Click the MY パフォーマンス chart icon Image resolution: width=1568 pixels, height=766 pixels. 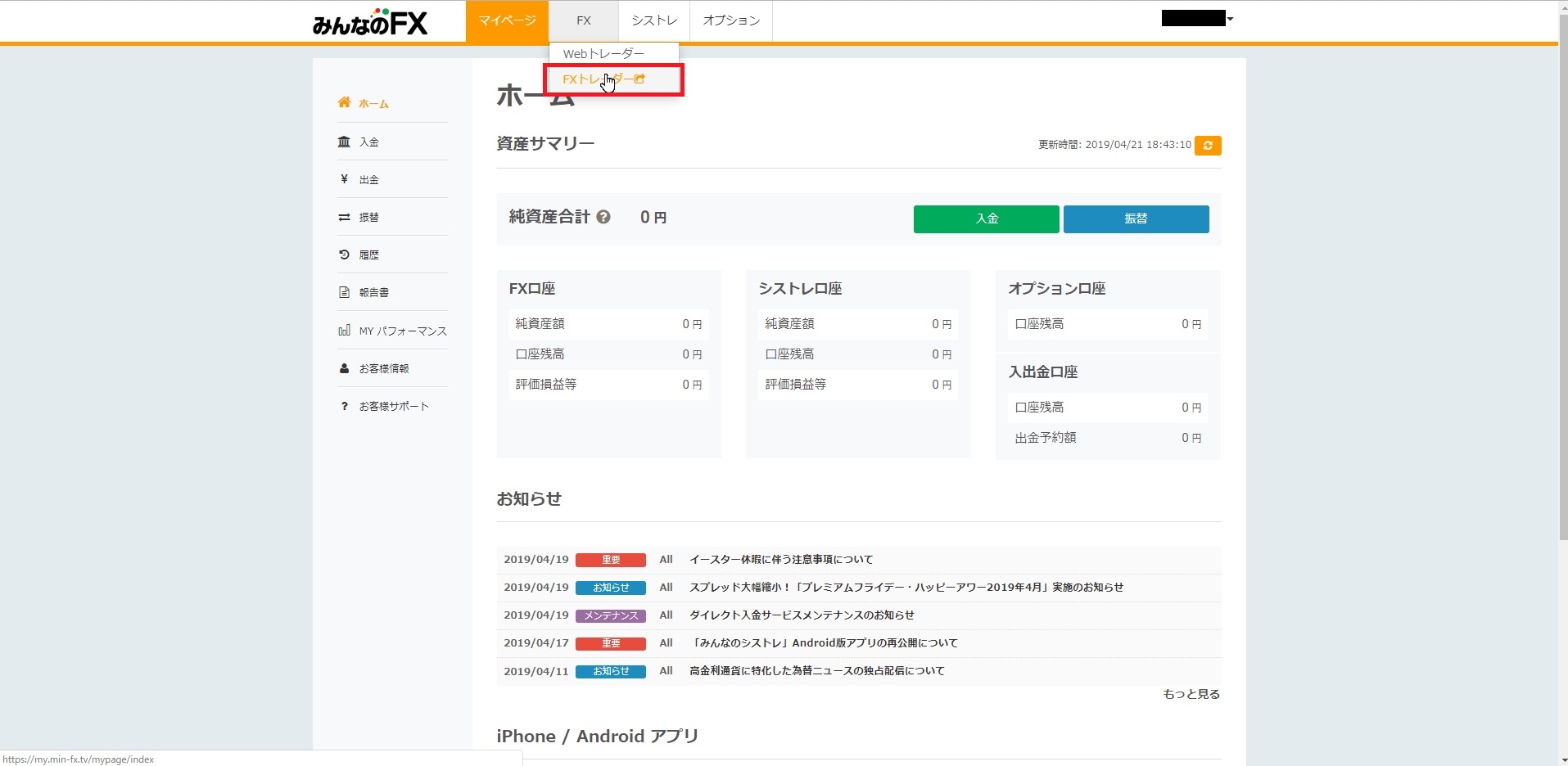[x=344, y=331]
